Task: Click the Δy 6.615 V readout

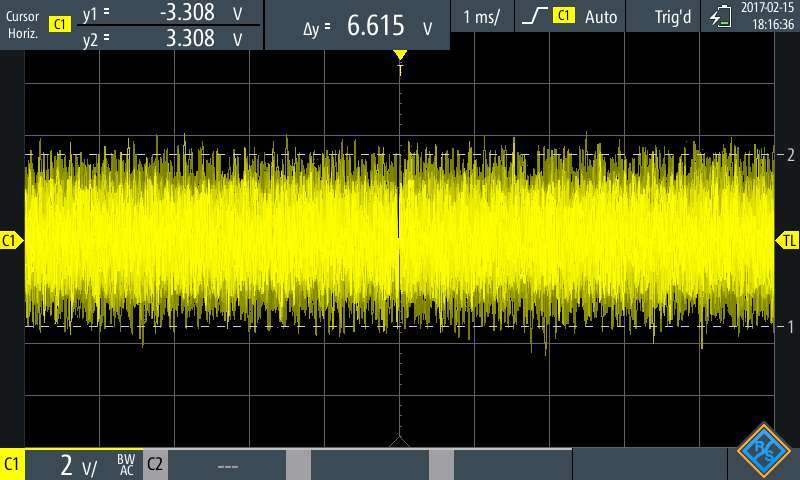Action: click(367, 26)
